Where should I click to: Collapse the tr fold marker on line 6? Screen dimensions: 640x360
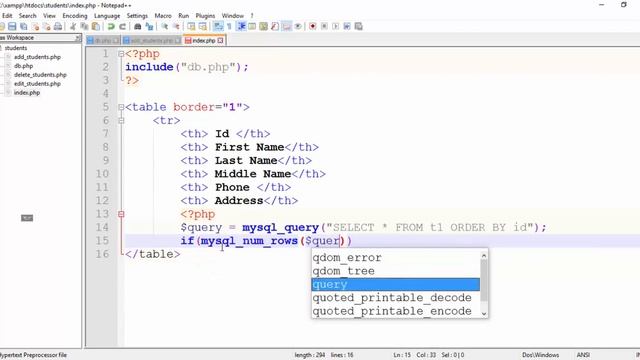coord(121,120)
